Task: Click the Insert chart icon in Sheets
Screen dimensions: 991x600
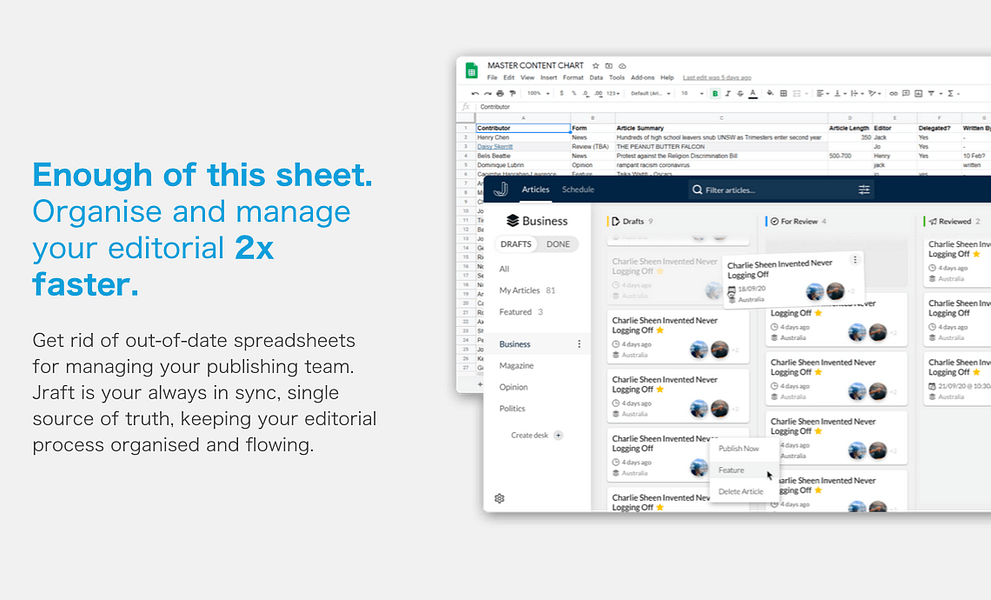Action: (918, 93)
